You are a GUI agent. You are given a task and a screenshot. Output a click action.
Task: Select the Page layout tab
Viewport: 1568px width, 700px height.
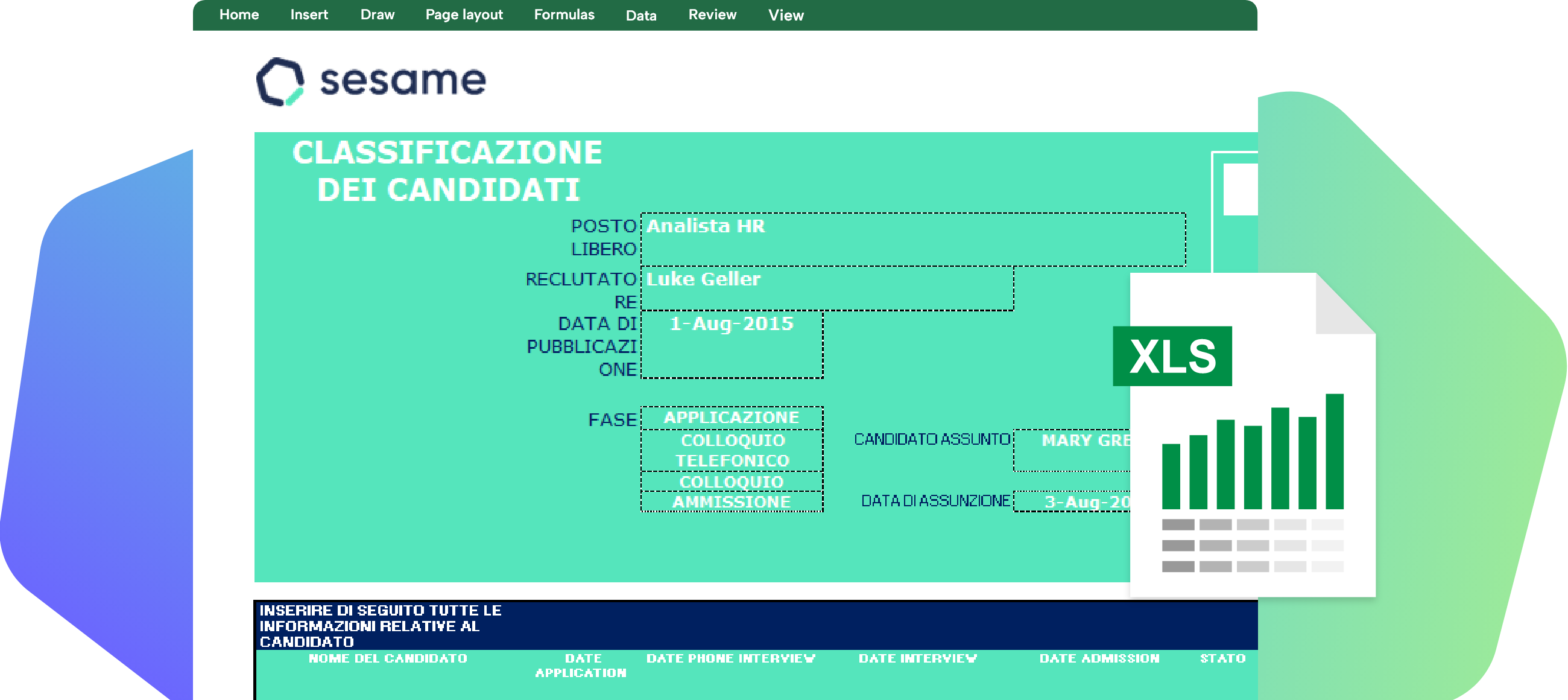(464, 14)
